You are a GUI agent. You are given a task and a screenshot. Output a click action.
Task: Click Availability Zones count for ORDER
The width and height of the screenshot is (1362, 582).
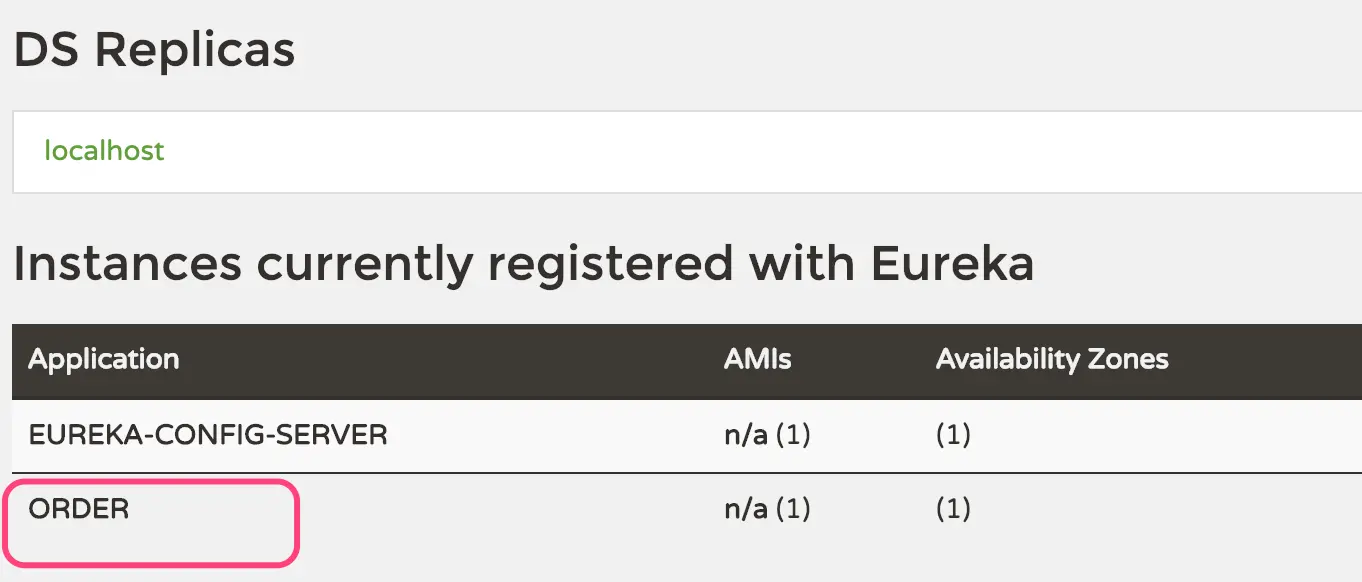953,510
